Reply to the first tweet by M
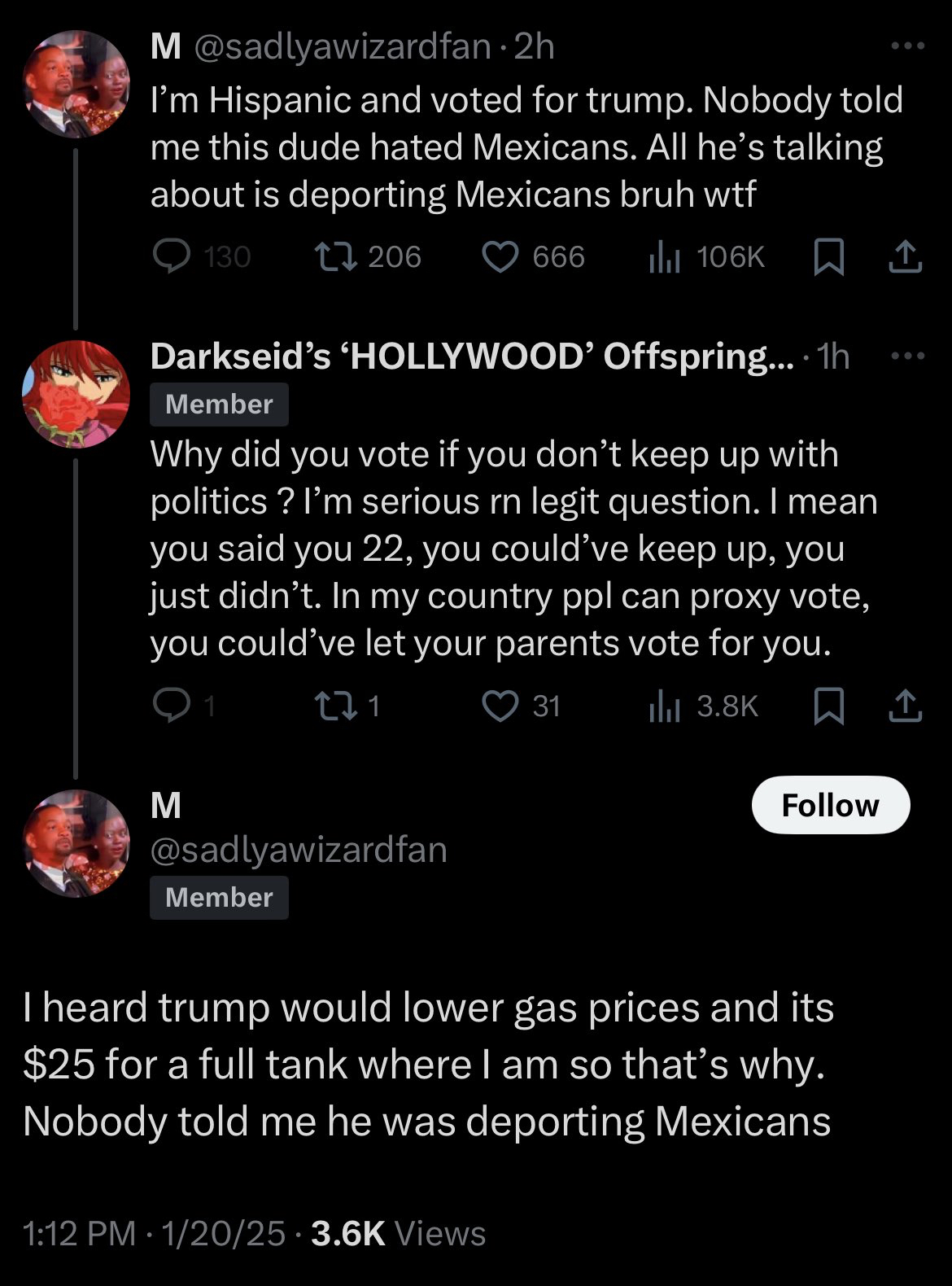 tap(172, 257)
